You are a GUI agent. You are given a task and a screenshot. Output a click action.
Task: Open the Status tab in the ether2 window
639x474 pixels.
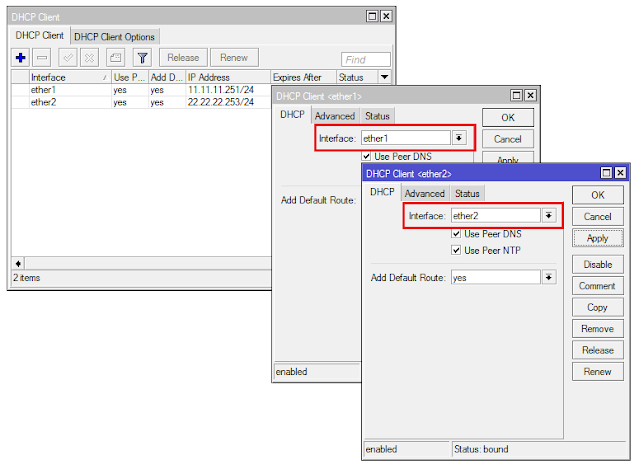(x=467, y=194)
